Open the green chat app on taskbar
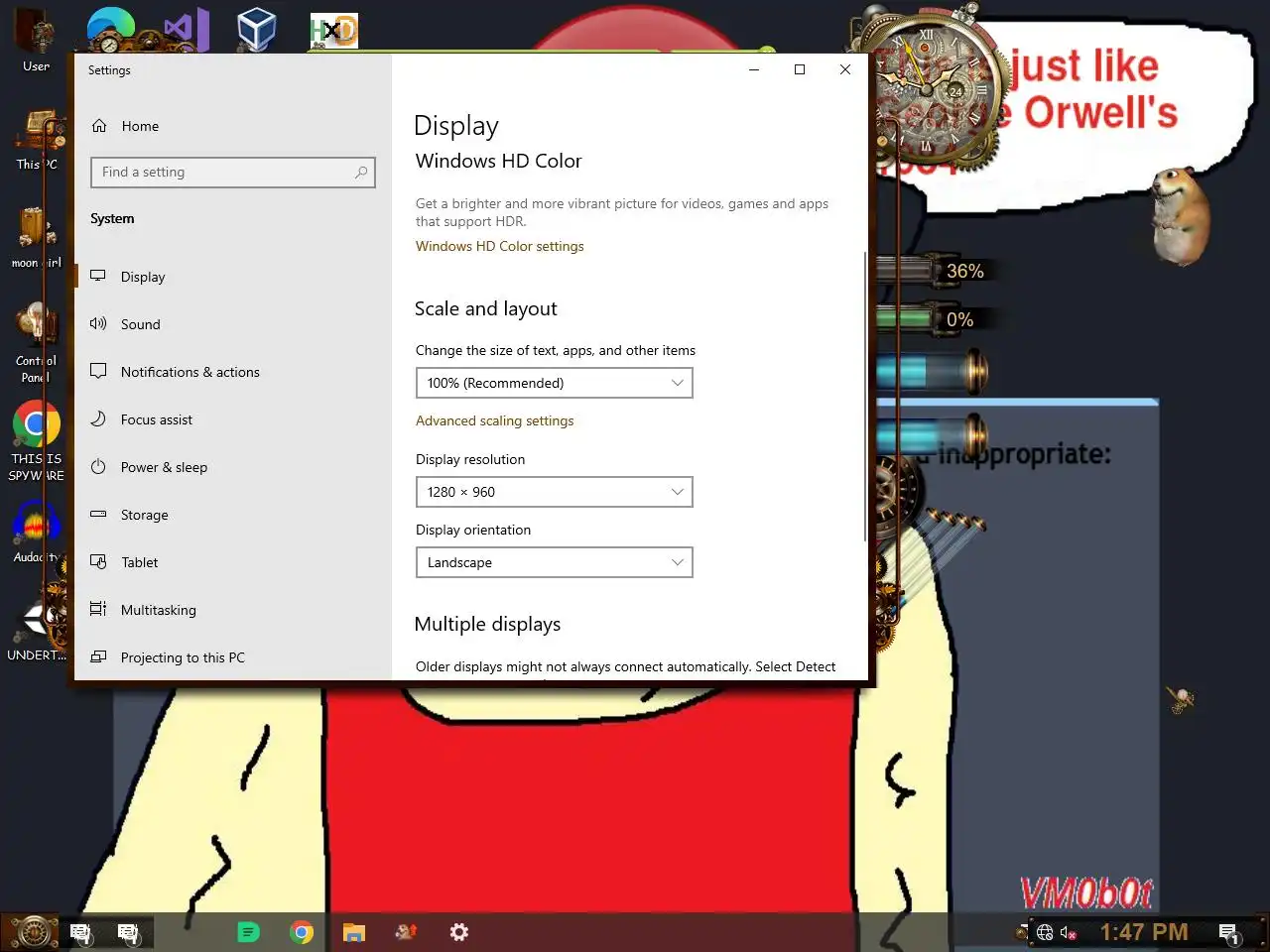1270x952 pixels. (x=248, y=932)
